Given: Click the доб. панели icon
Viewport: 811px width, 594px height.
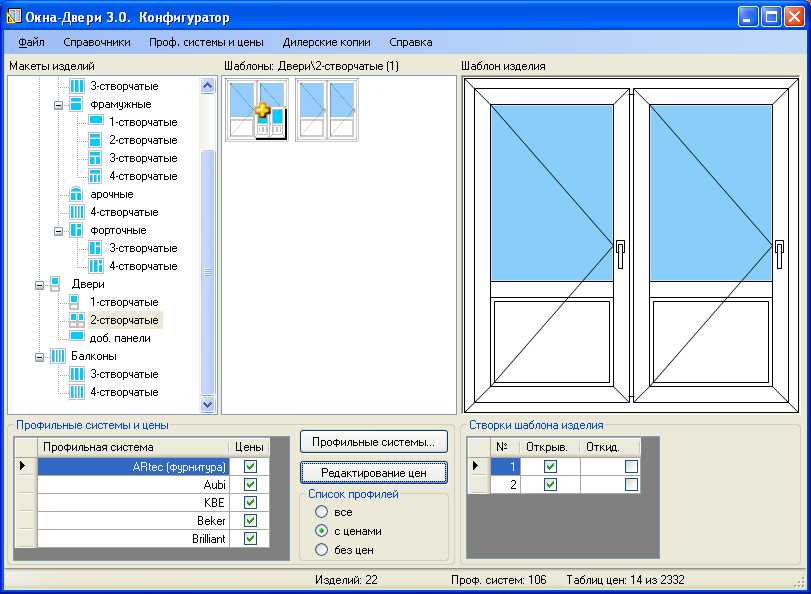Looking at the screenshot, I should click(x=77, y=336).
